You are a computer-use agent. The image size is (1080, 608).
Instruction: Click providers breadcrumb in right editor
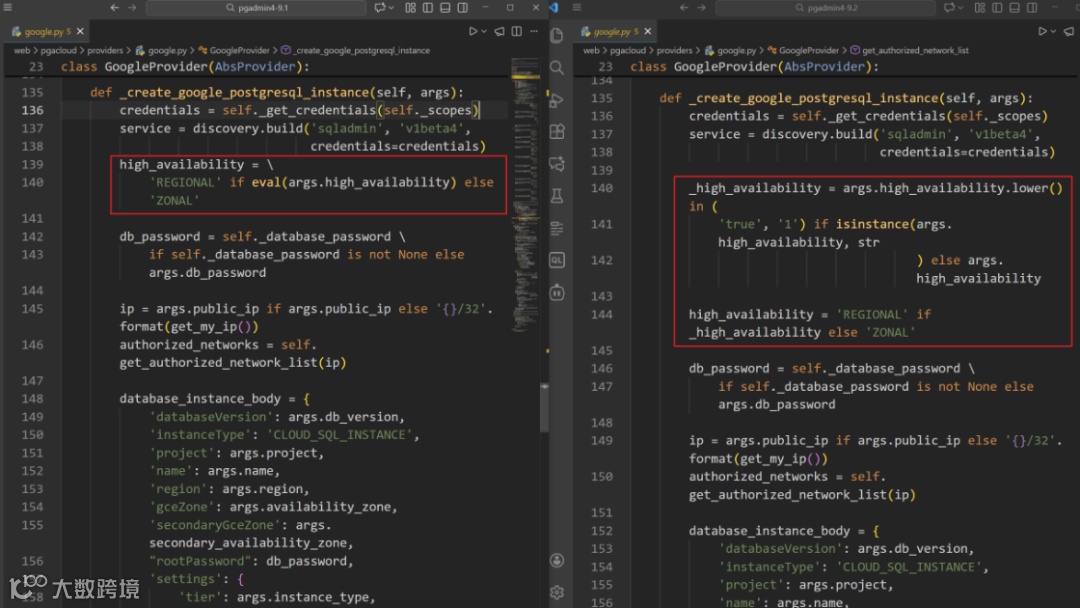tap(674, 50)
